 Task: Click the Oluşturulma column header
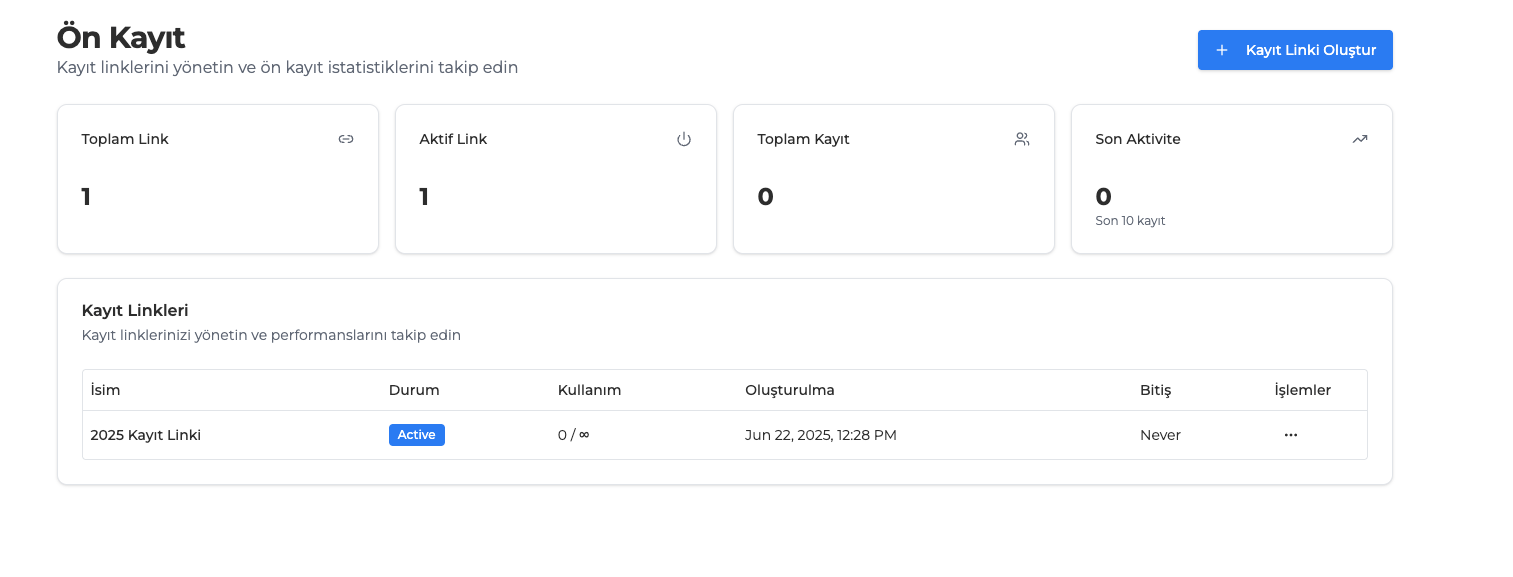tap(789, 390)
